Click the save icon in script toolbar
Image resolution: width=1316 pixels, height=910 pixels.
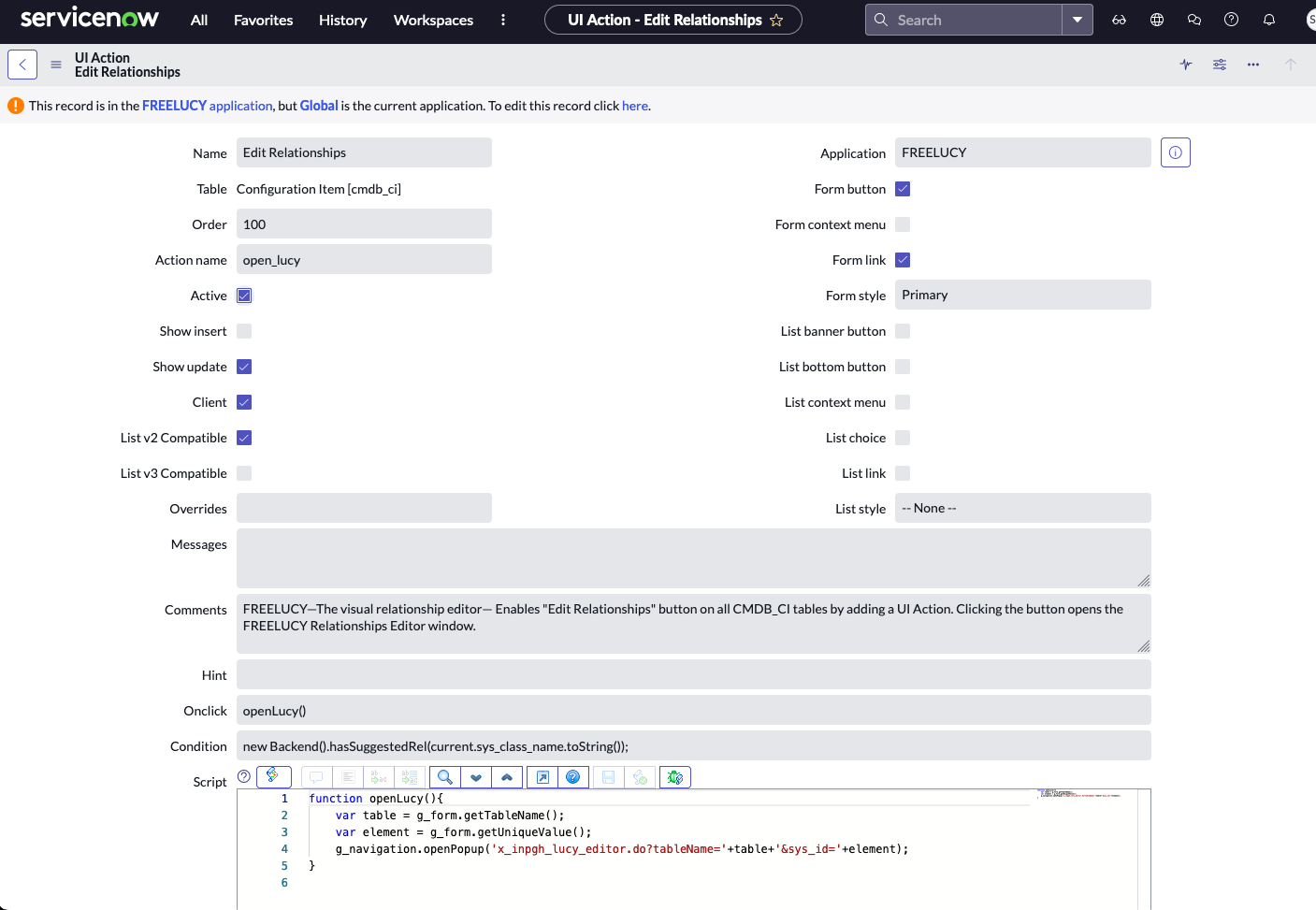609,777
